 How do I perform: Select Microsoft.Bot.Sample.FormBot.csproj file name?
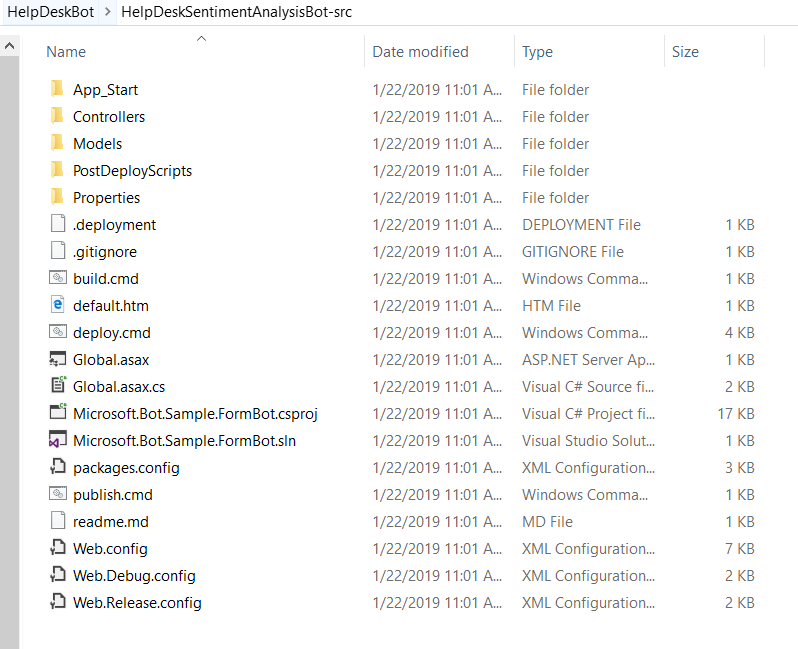pos(195,413)
